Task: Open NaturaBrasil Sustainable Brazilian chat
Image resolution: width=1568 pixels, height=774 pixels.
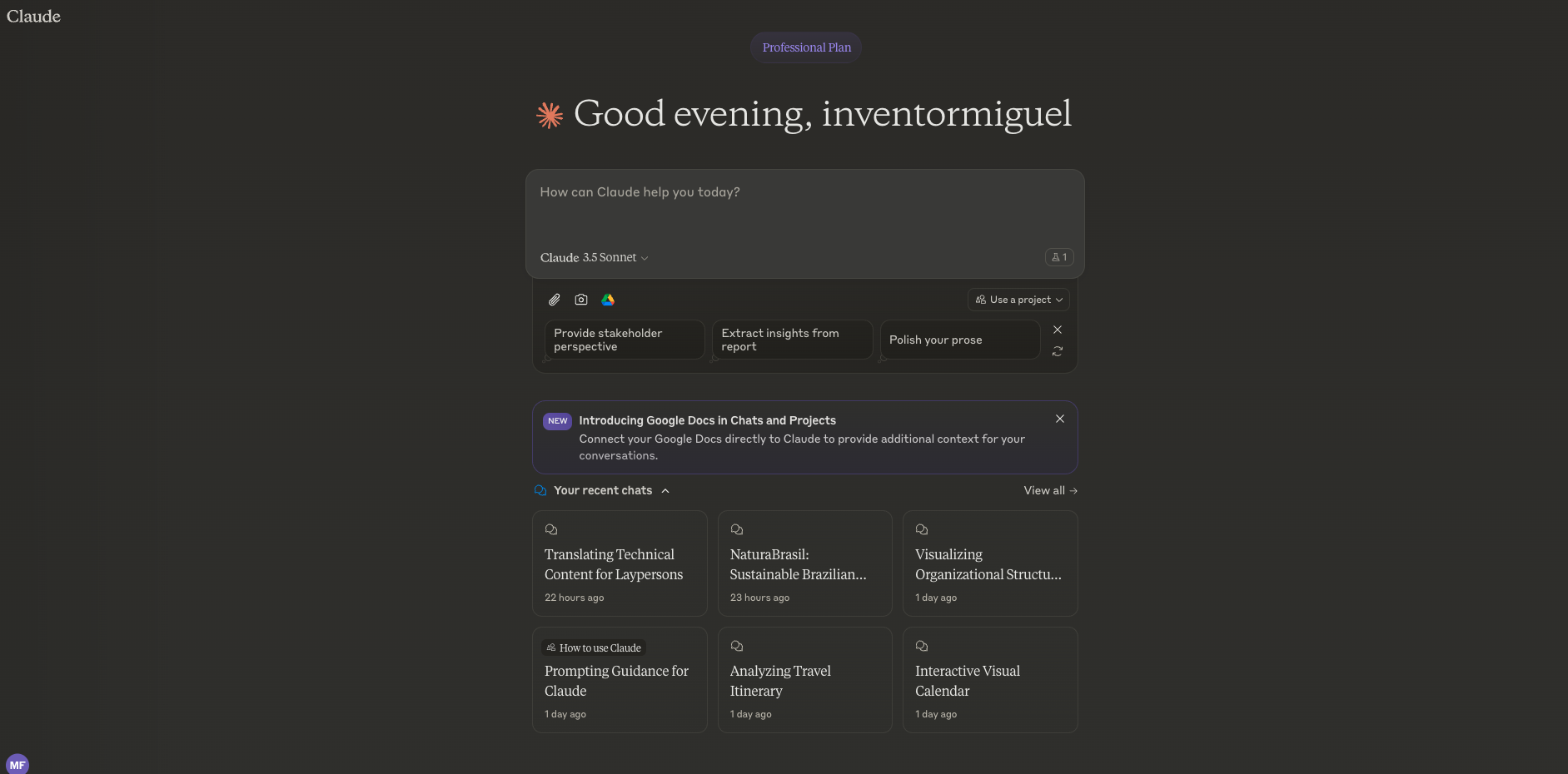Action: (x=805, y=563)
